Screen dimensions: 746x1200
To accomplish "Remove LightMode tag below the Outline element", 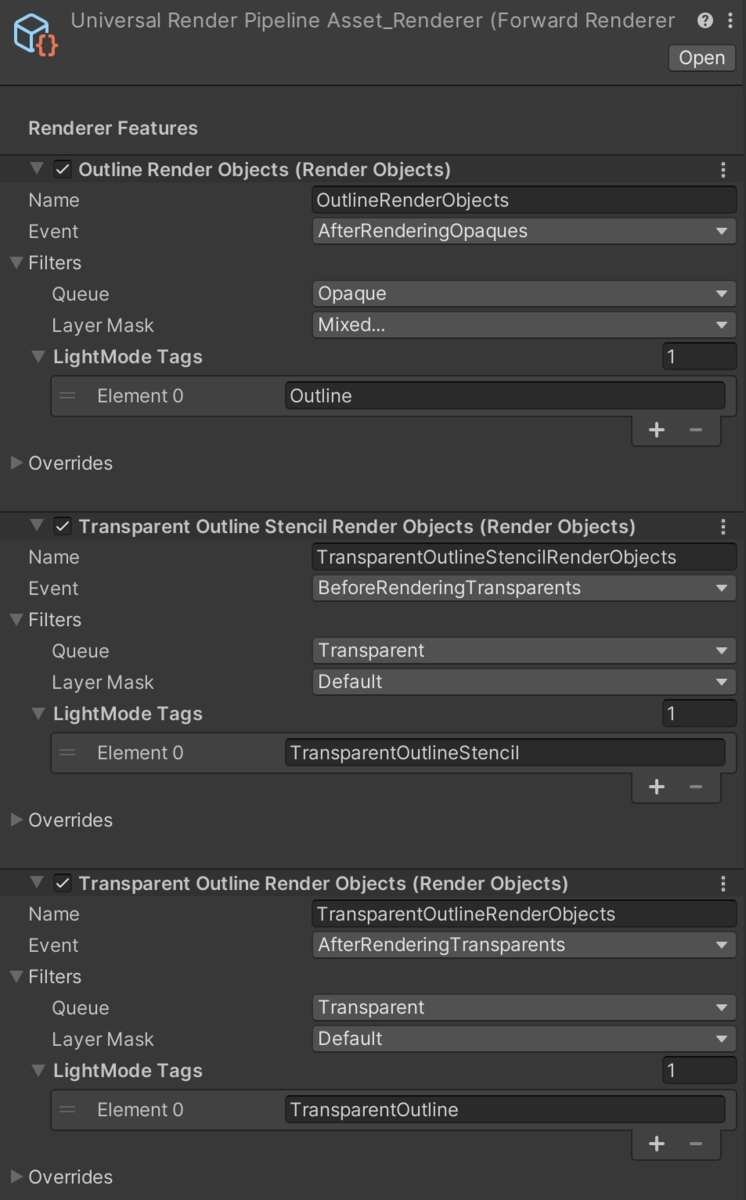I will click(x=696, y=430).
